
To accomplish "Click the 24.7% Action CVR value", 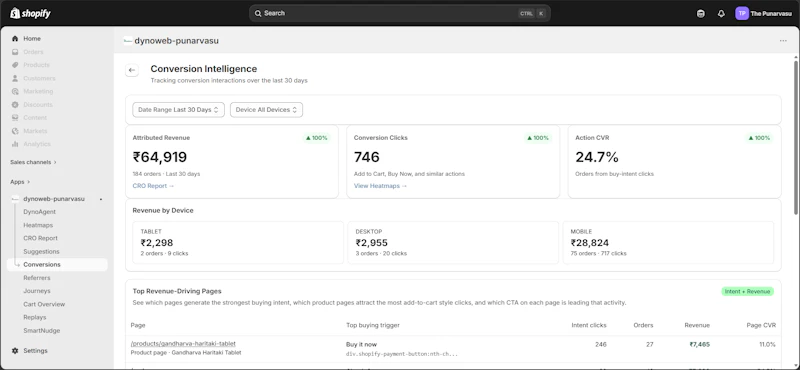I will pyautogui.click(x=597, y=157).
